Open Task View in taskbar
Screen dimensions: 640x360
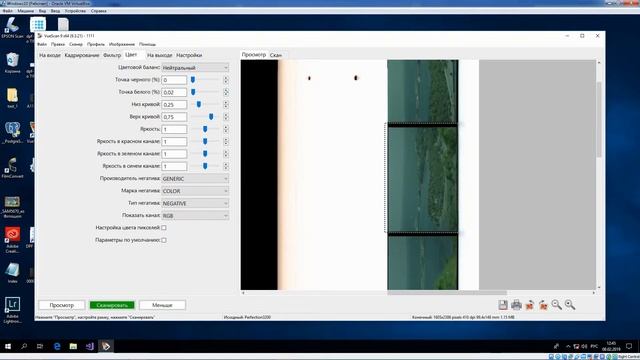[x=40, y=346]
